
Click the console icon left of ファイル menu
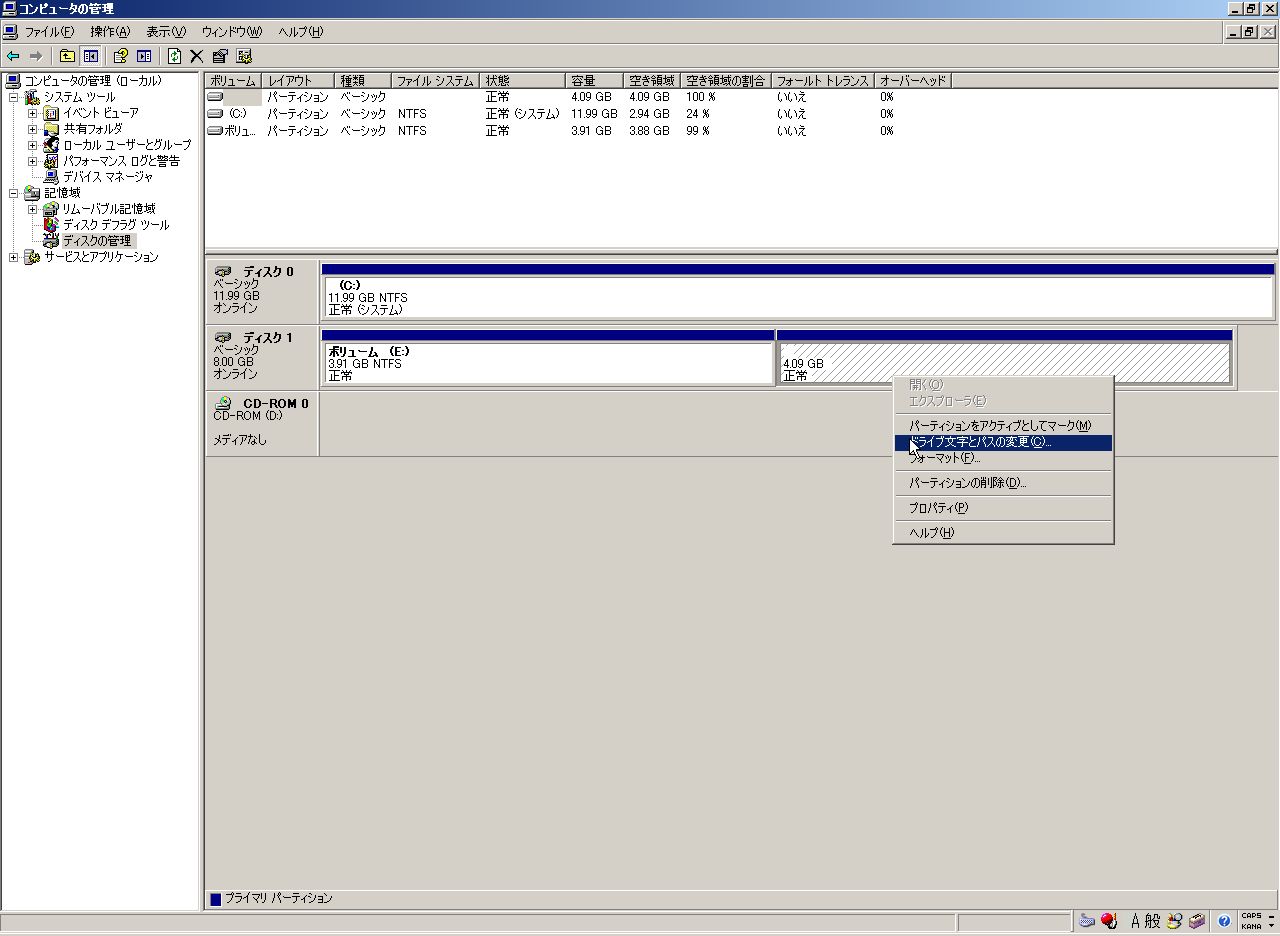click(11, 31)
